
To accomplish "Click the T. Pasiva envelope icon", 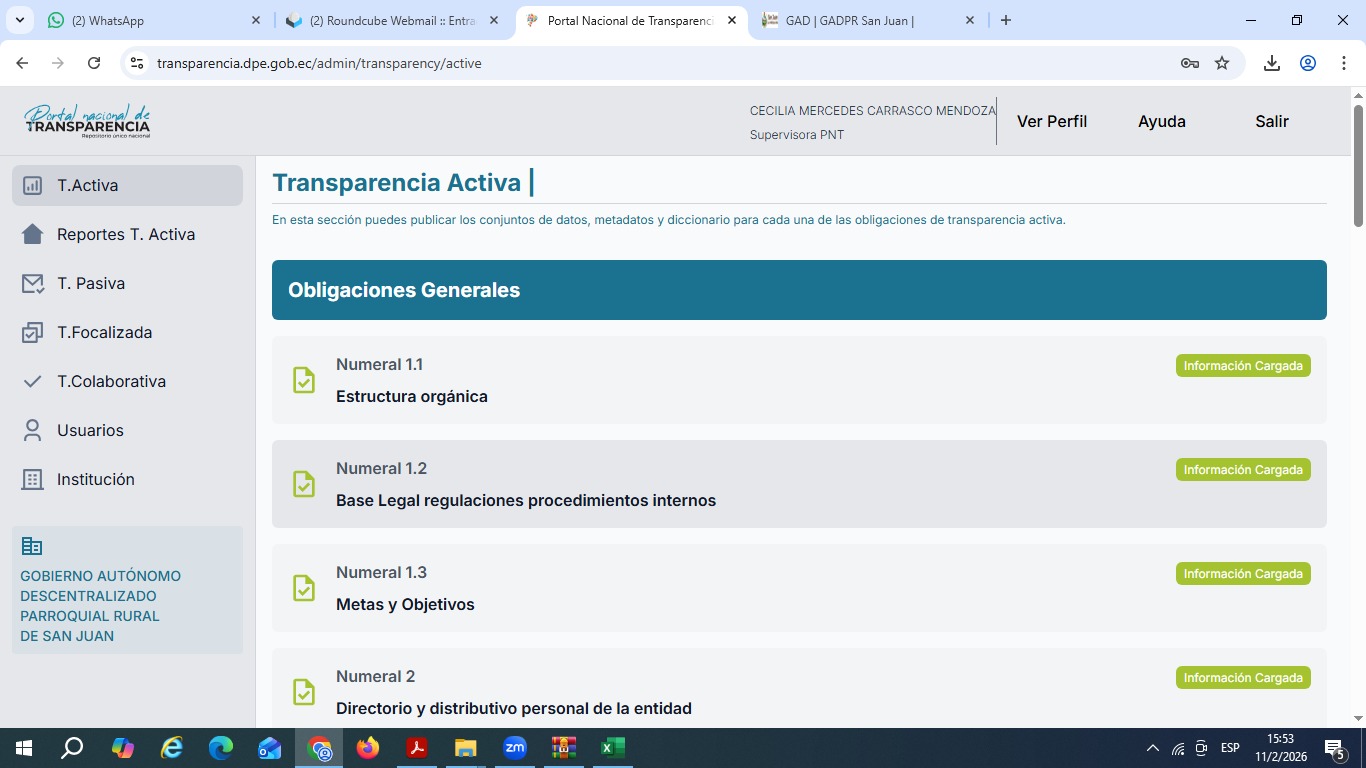I will 33,284.
